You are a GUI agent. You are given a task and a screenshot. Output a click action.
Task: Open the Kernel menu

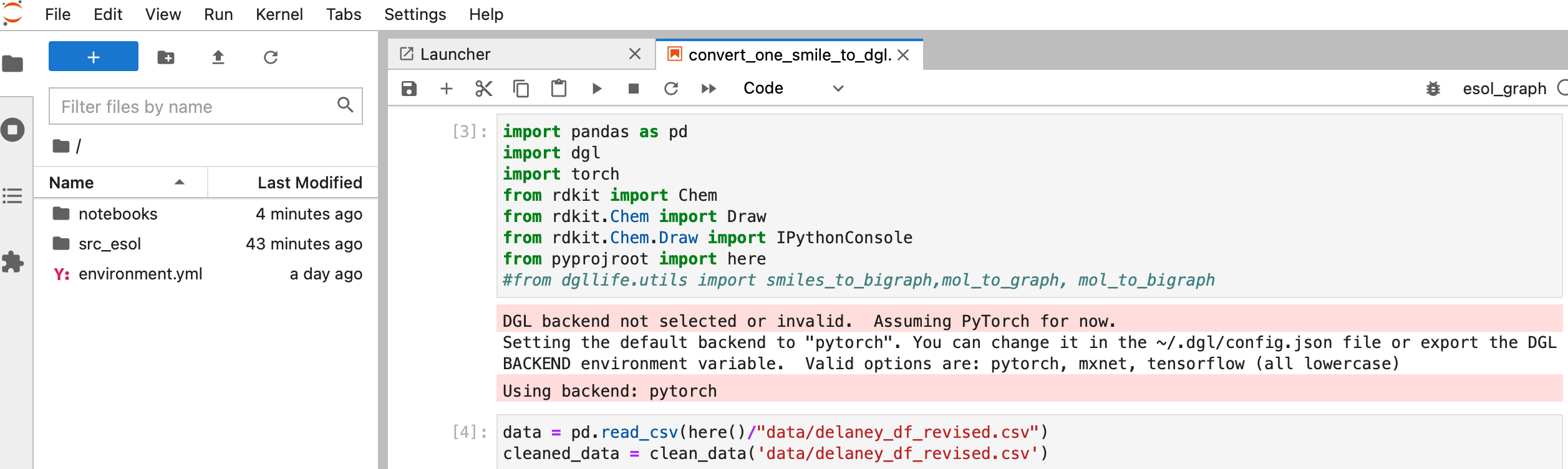[279, 14]
